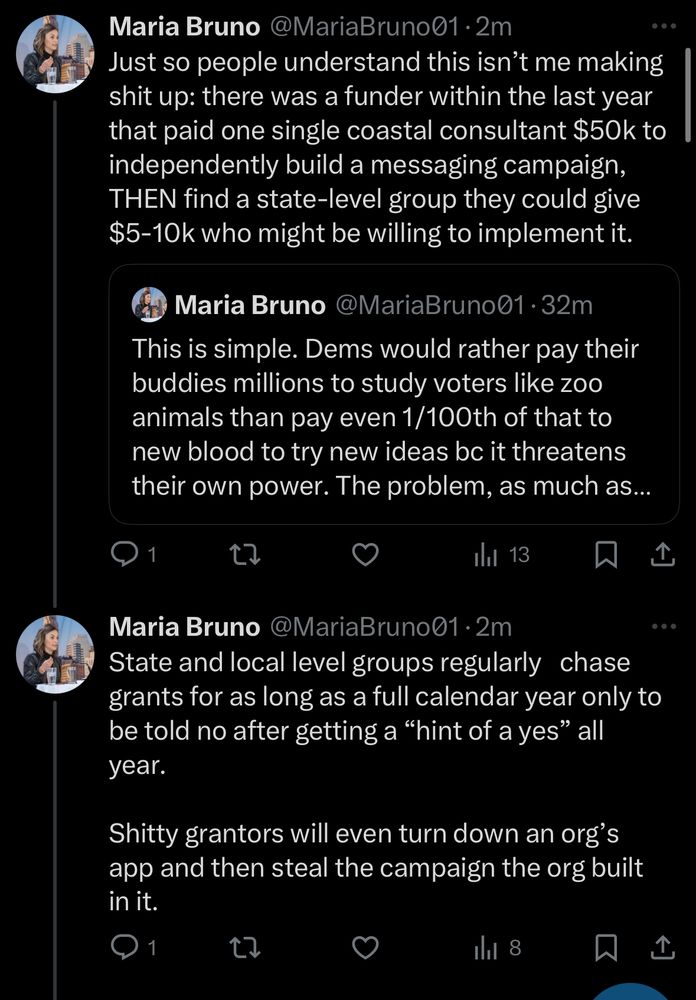
Task: Reply to the tweet about chasing grants
Action: [x=123, y=947]
